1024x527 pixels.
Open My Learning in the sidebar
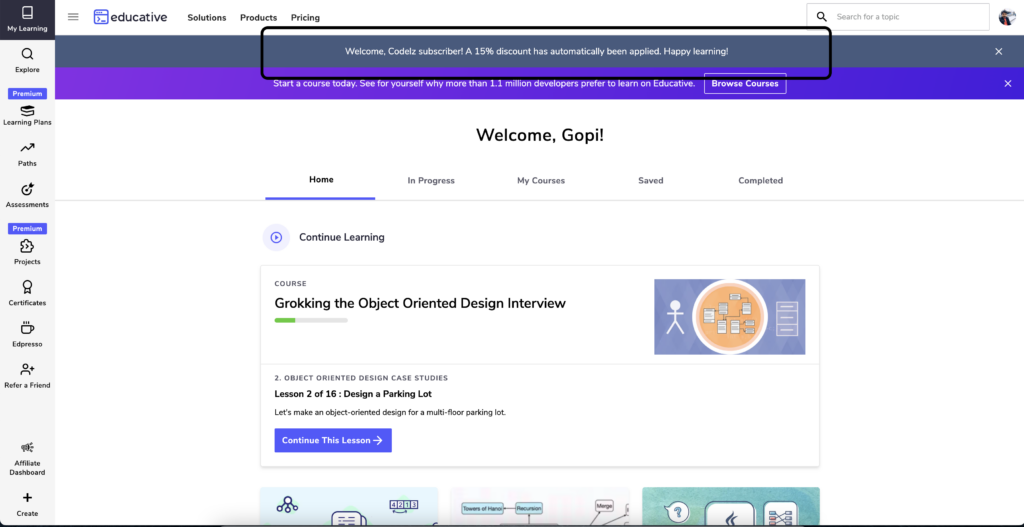[27, 18]
